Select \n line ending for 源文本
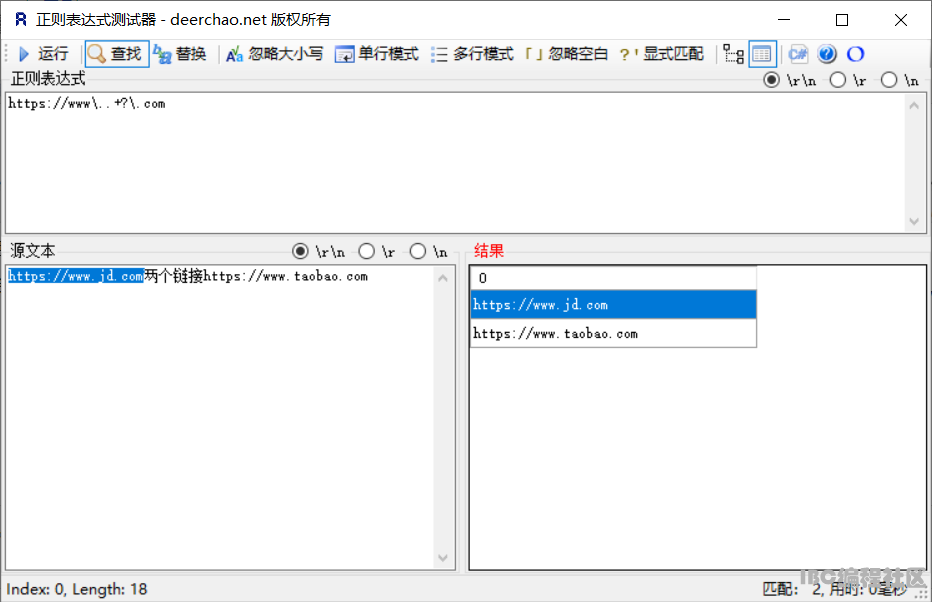The height and width of the screenshot is (602, 932). click(418, 251)
